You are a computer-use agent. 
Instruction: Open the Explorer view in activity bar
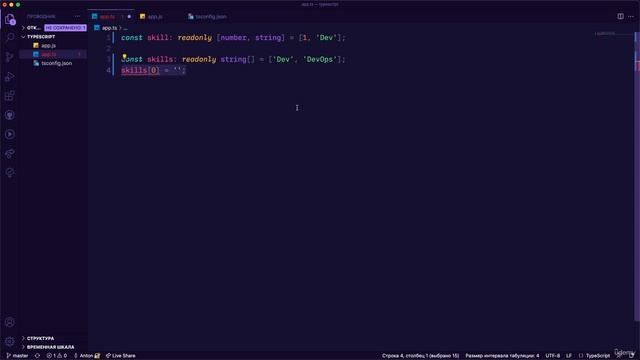click(x=10, y=19)
